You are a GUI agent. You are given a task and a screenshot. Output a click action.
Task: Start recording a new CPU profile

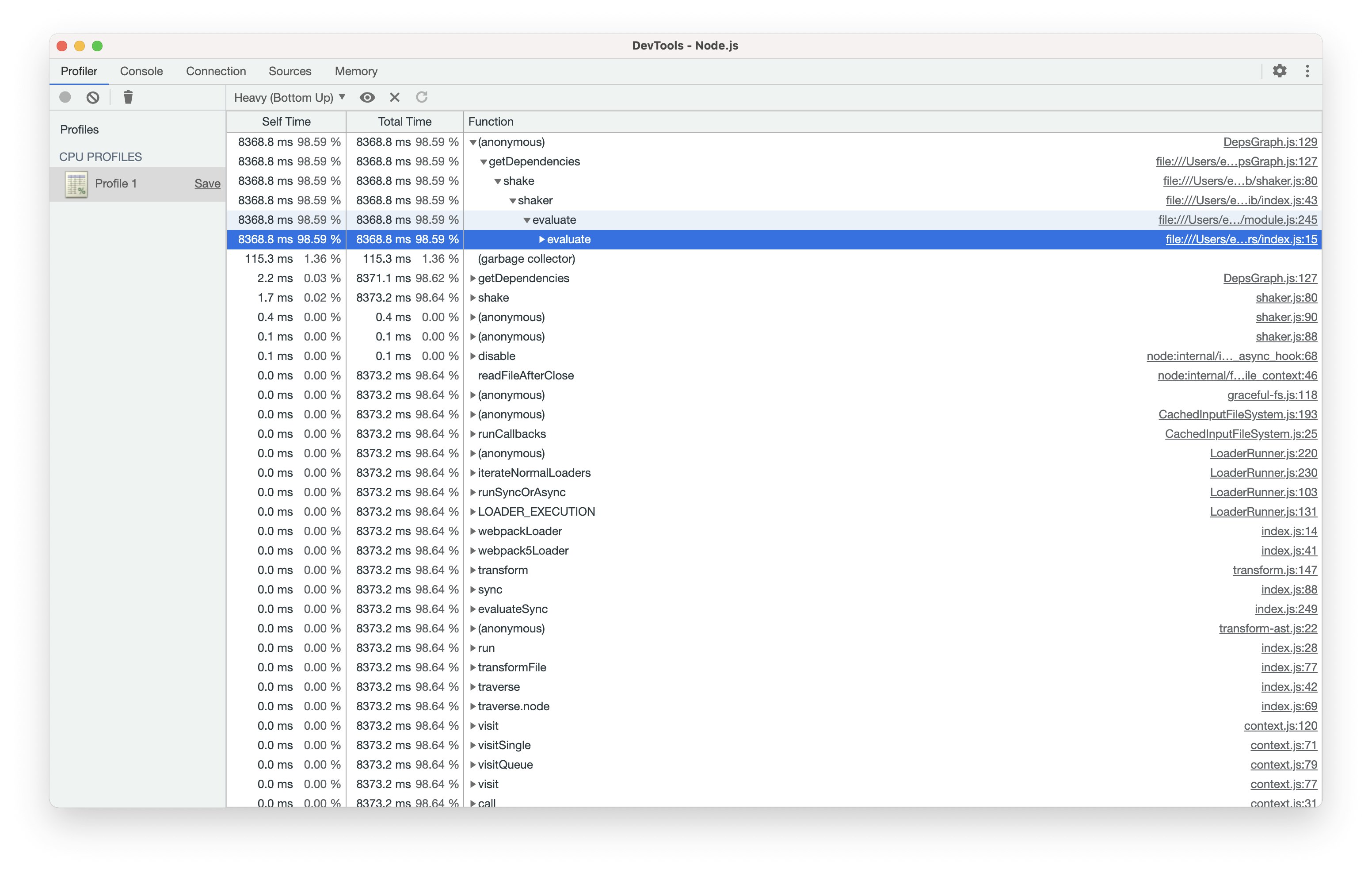click(x=65, y=97)
